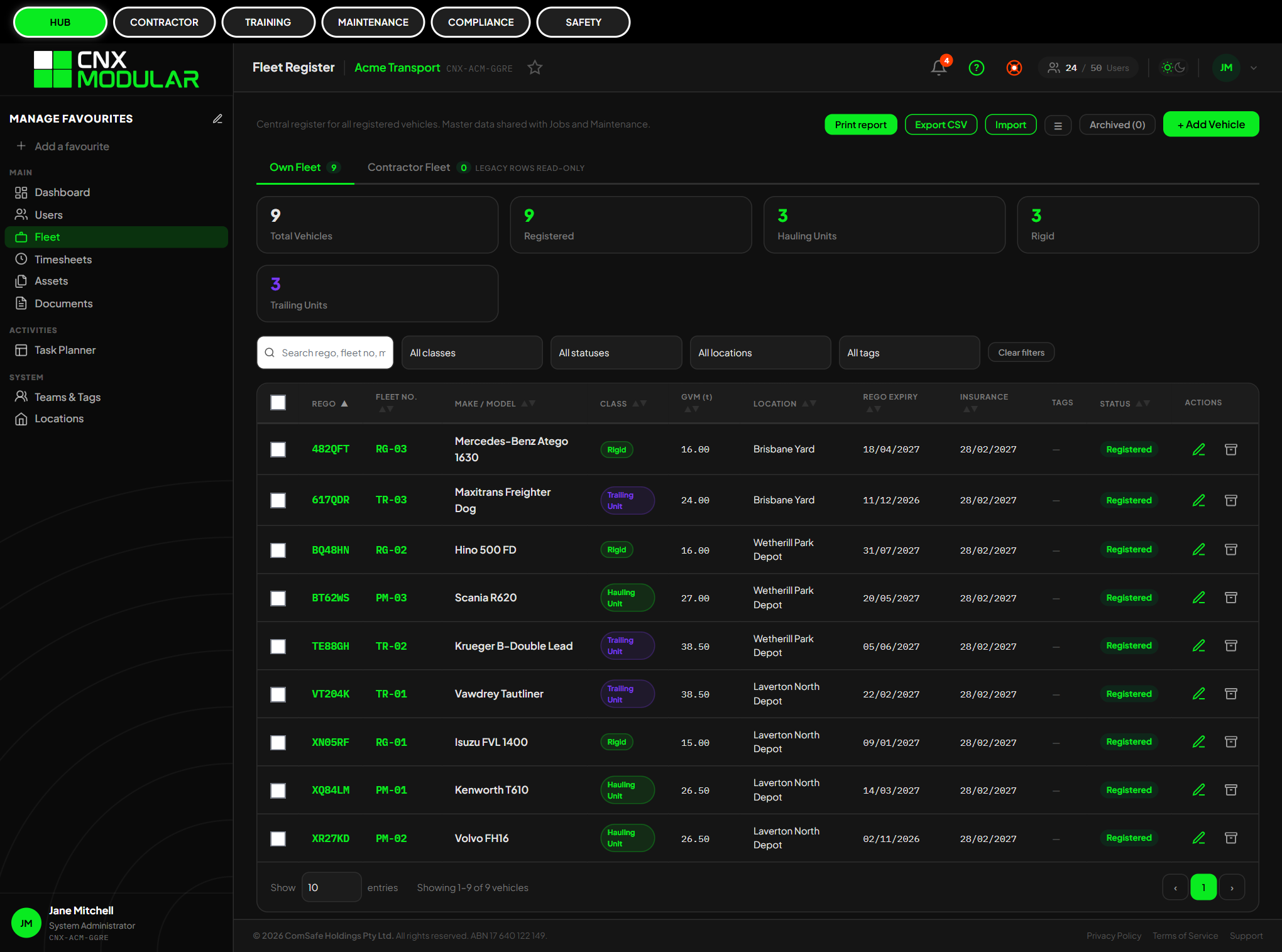Switch to the CONTRACTOR module tab

(164, 22)
